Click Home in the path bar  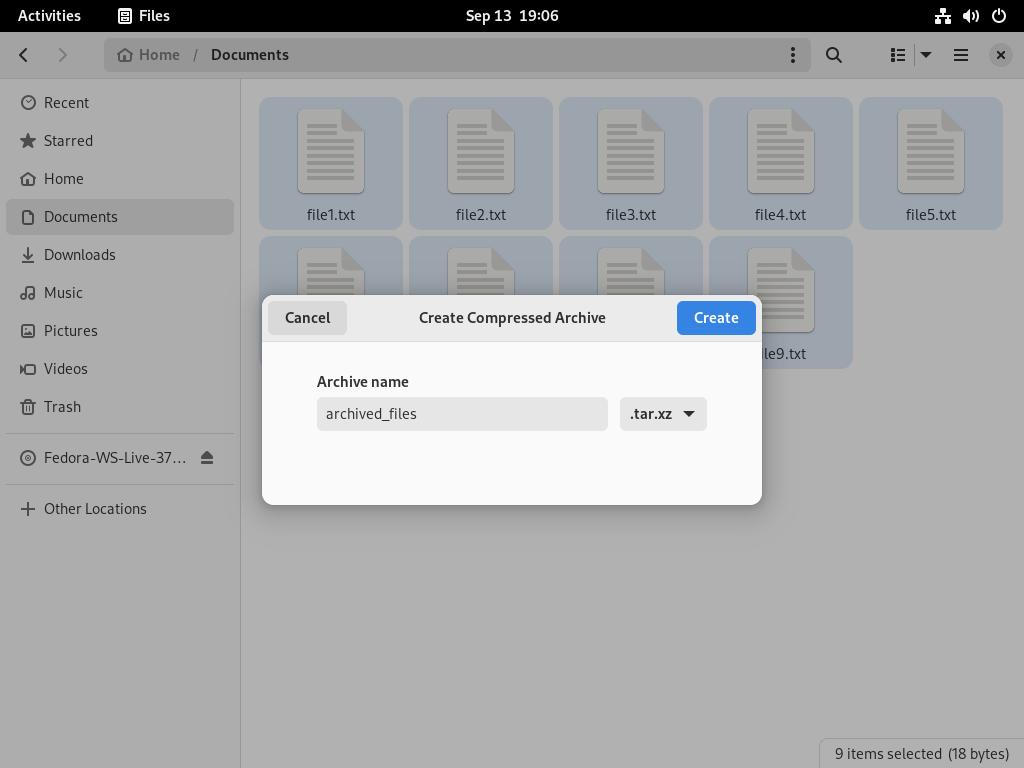148,55
